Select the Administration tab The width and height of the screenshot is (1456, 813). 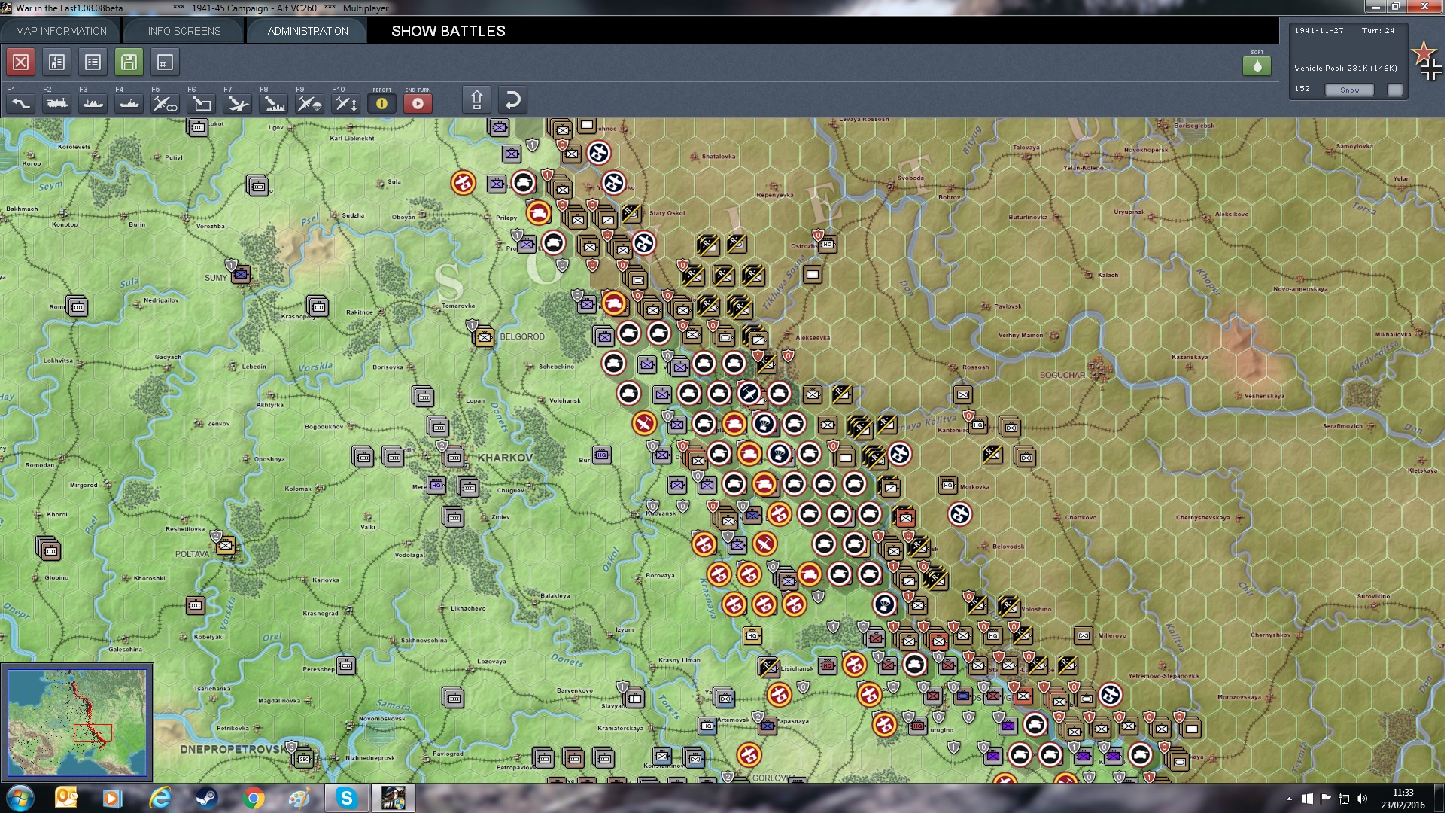pyautogui.click(x=308, y=31)
